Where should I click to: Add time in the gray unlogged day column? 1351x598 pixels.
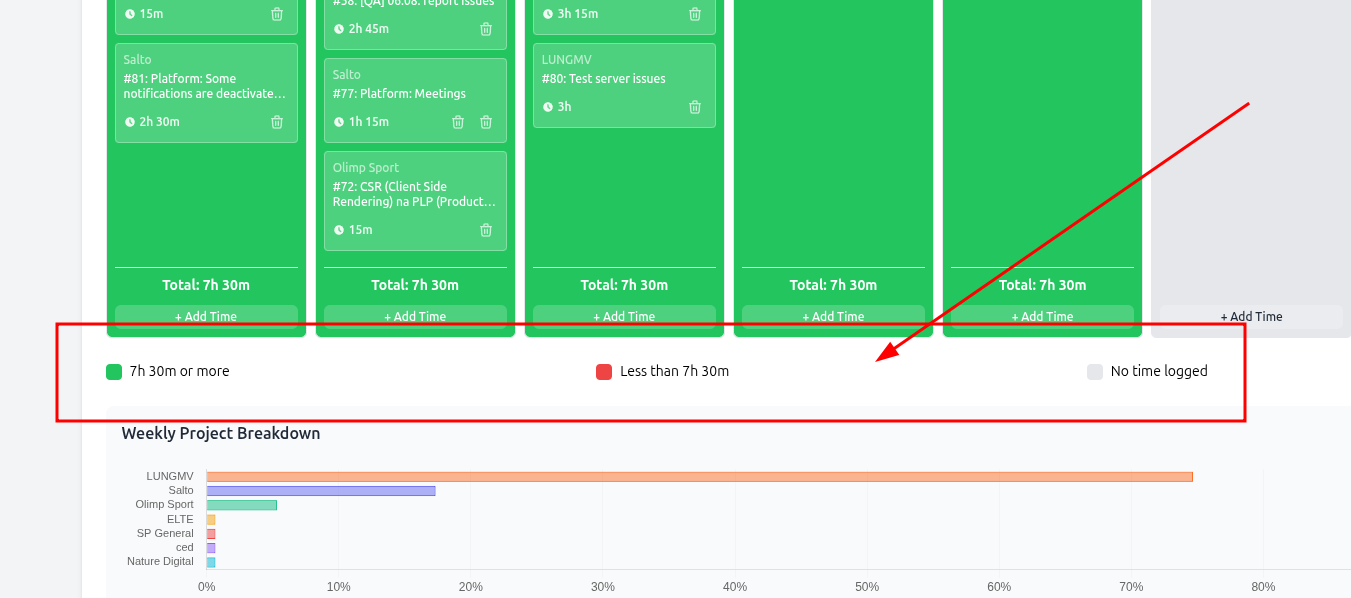tap(1250, 316)
